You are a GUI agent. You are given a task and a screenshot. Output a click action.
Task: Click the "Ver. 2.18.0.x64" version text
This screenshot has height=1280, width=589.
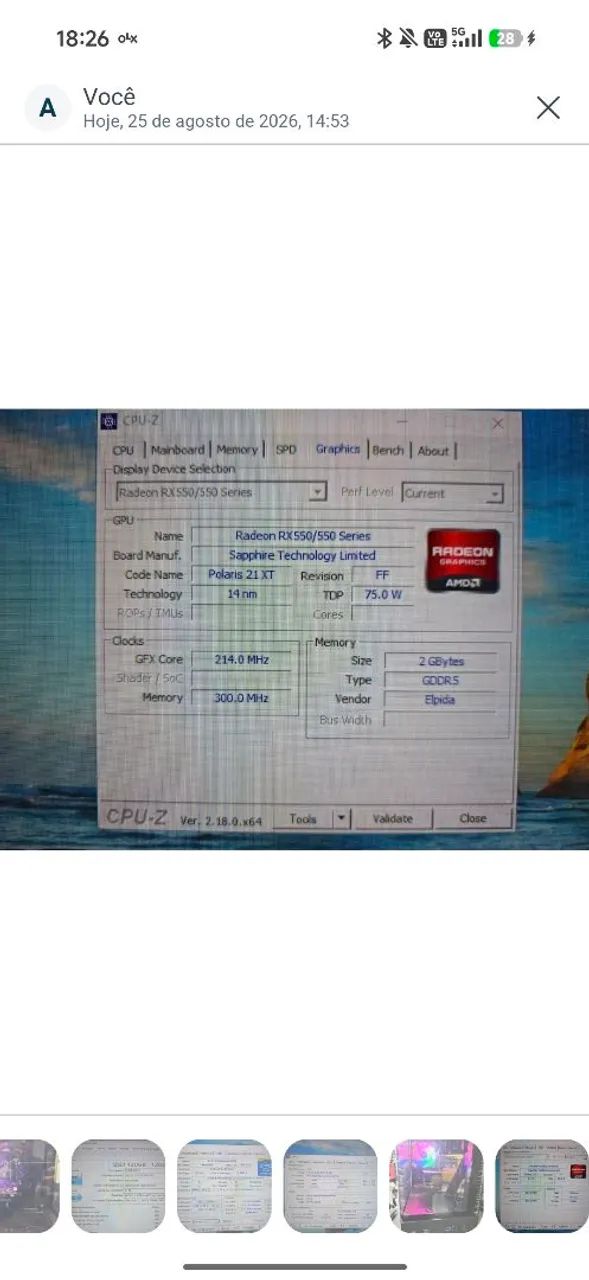tap(221, 820)
